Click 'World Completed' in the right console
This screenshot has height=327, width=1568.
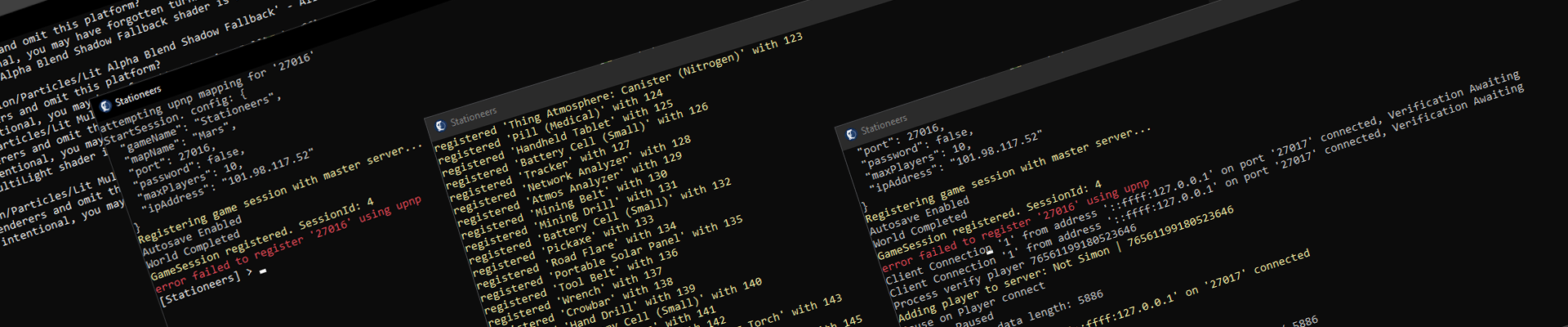pos(921,230)
